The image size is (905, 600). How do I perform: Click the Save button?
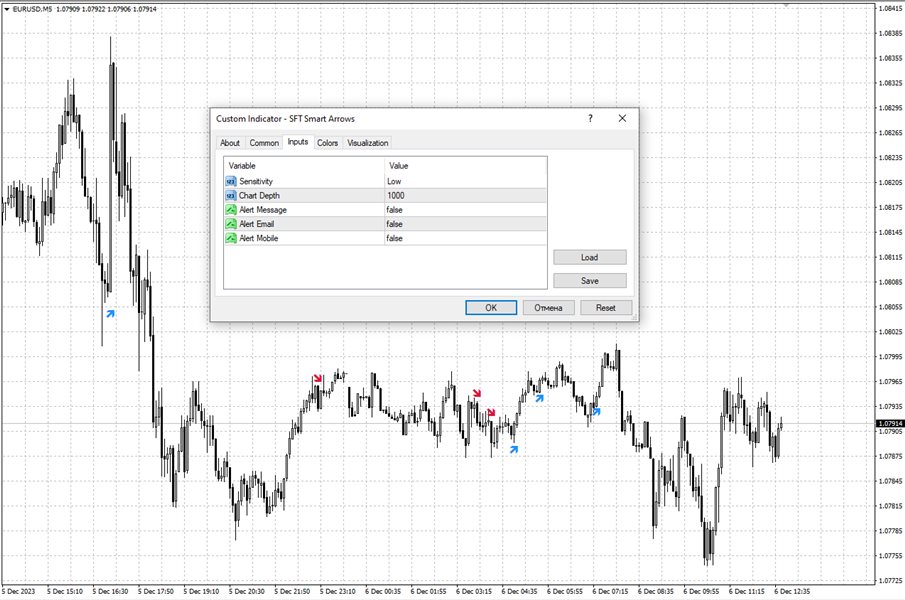pyautogui.click(x=589, y=280)
